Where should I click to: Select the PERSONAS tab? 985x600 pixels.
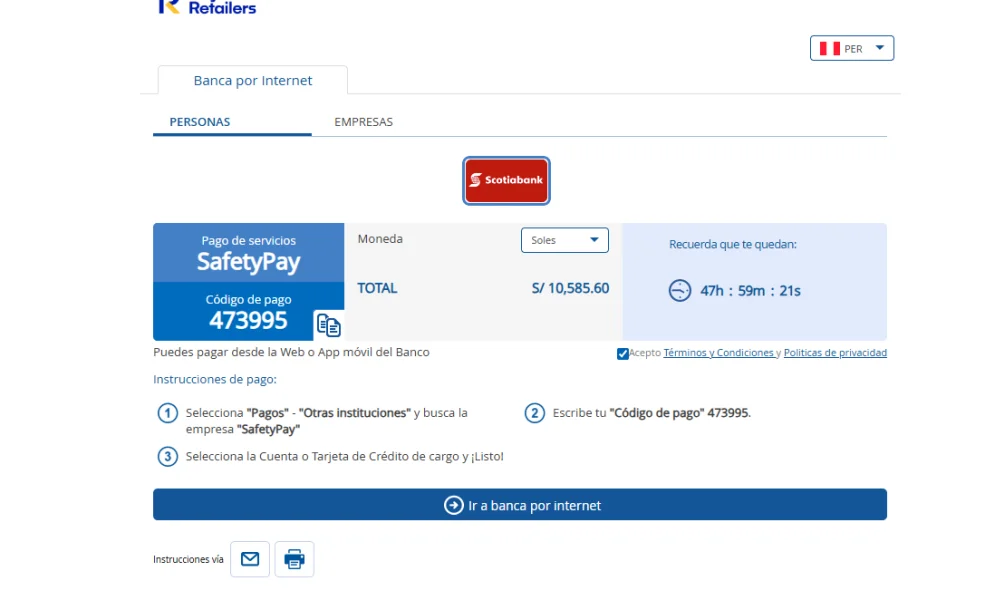point(200,122)
